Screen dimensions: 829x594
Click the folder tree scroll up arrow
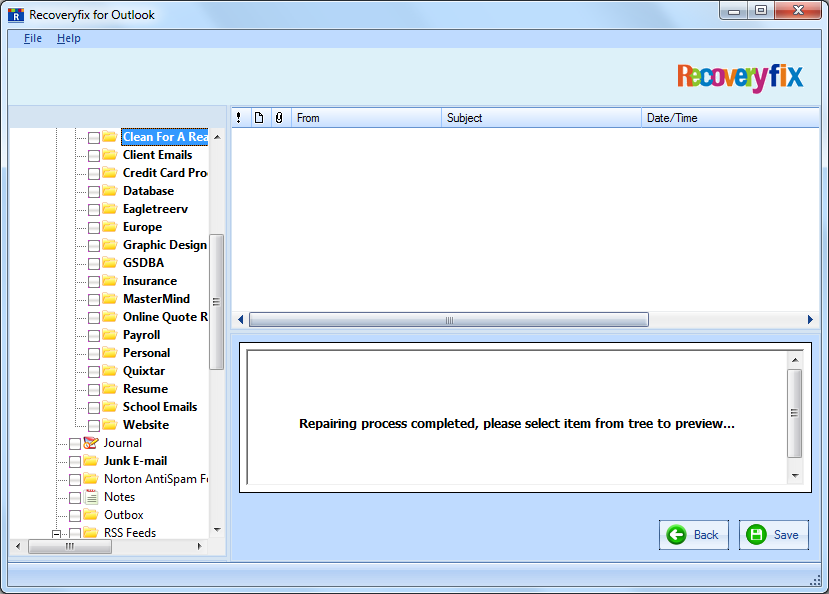coord(217,137)
